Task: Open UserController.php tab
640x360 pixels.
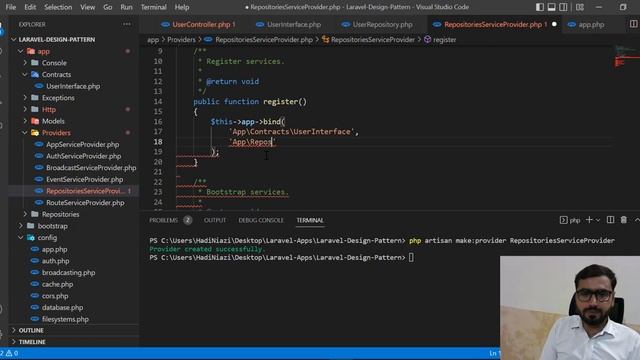Action: (198, 24)
